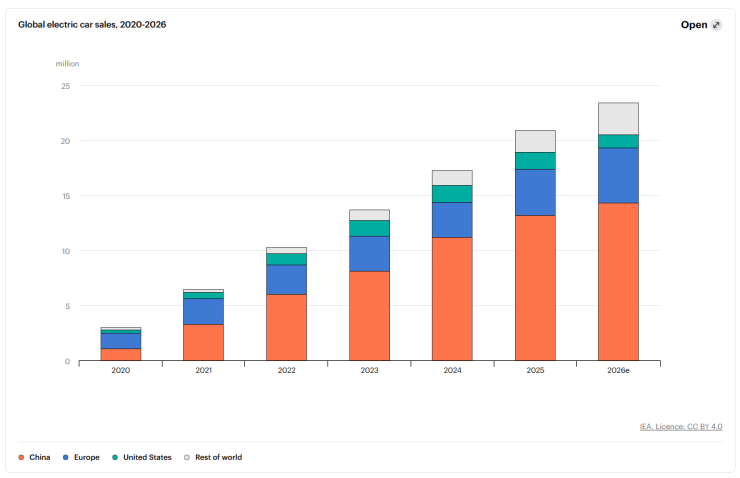This screenshot has height=478, width=740.
Task: Select the Europe segment of 2024 bar
Action: [452, 220]
